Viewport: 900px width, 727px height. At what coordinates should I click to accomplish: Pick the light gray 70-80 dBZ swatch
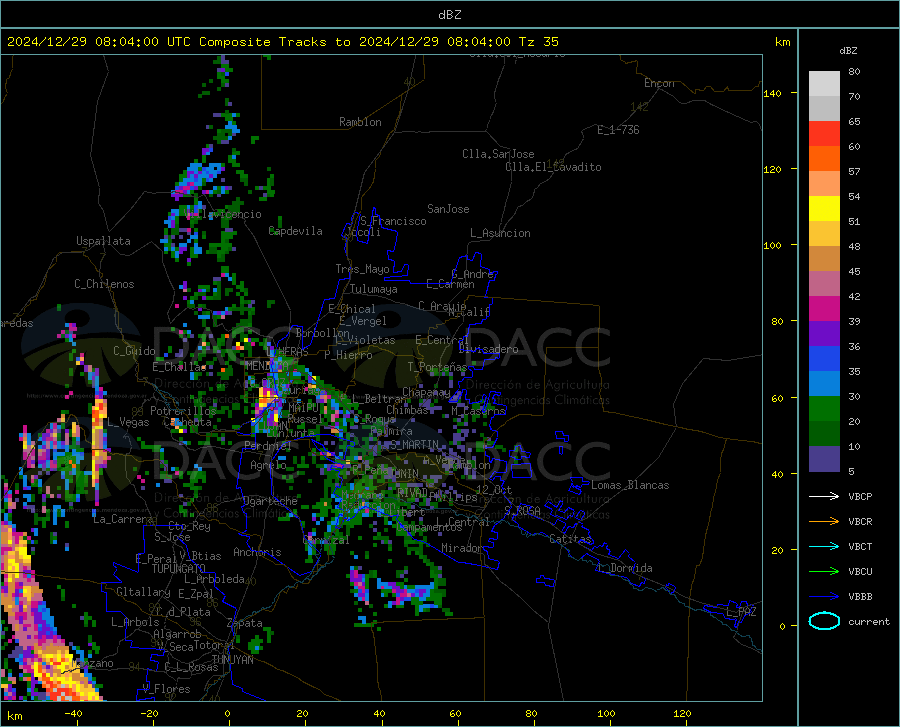coord(824,84)
